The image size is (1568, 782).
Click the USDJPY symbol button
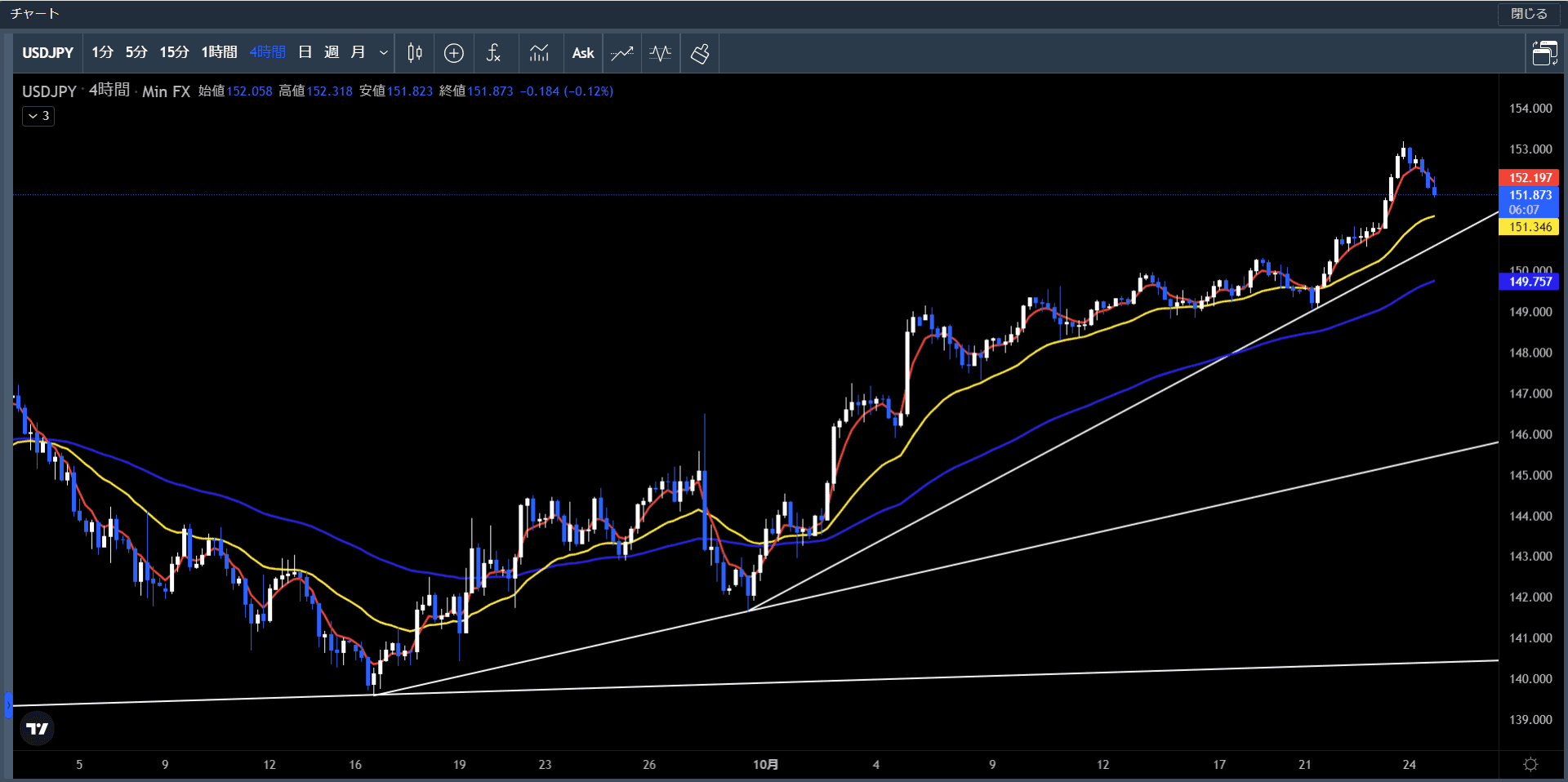coord(47,53)
